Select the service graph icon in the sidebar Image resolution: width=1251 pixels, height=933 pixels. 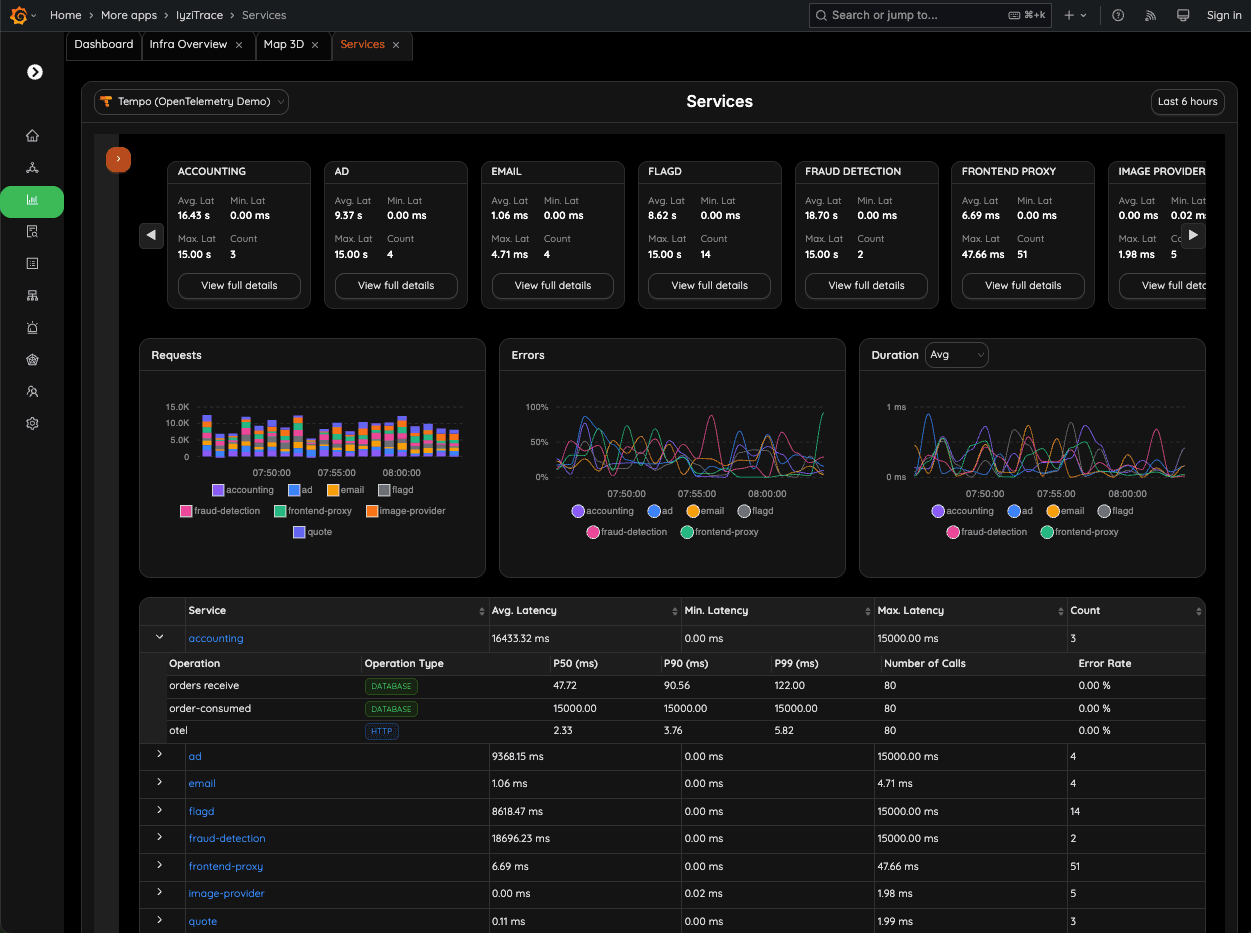click(32, 167)
